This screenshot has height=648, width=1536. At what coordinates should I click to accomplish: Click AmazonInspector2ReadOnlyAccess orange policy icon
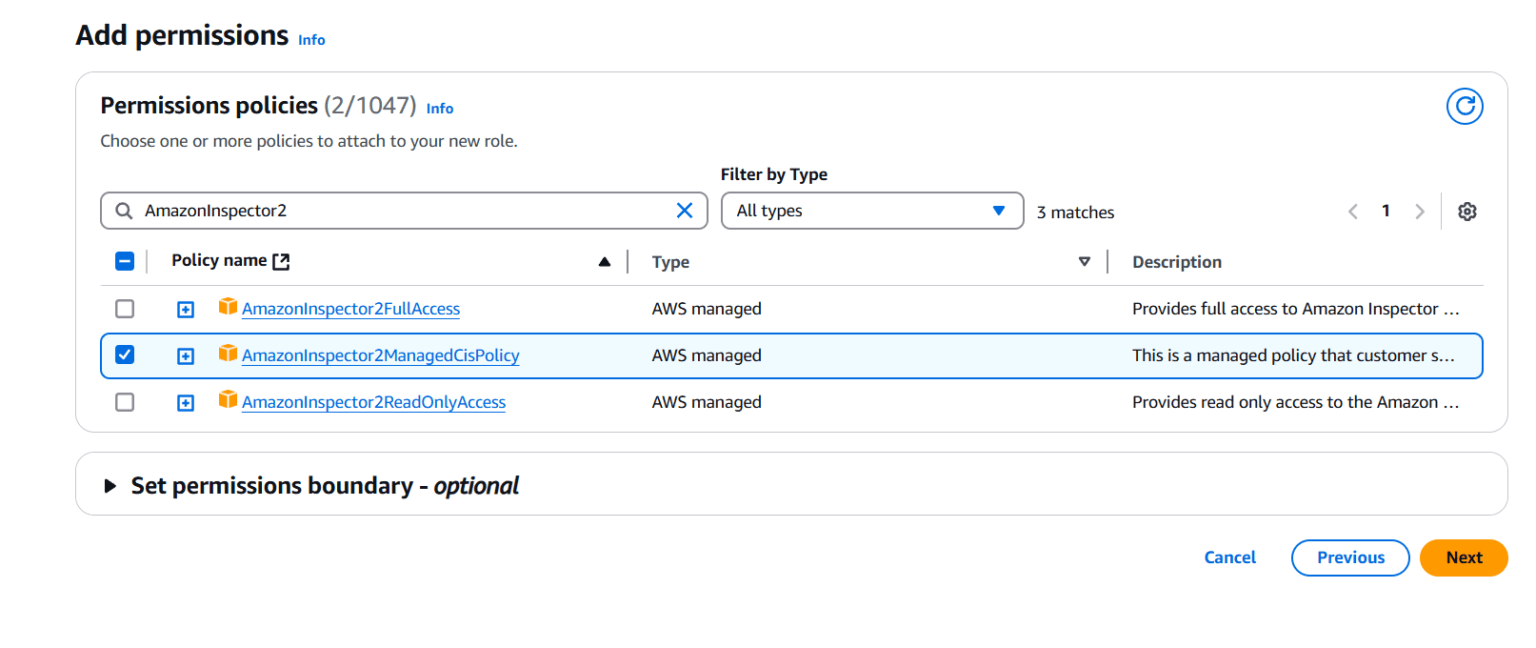click(x=228, y=400)
